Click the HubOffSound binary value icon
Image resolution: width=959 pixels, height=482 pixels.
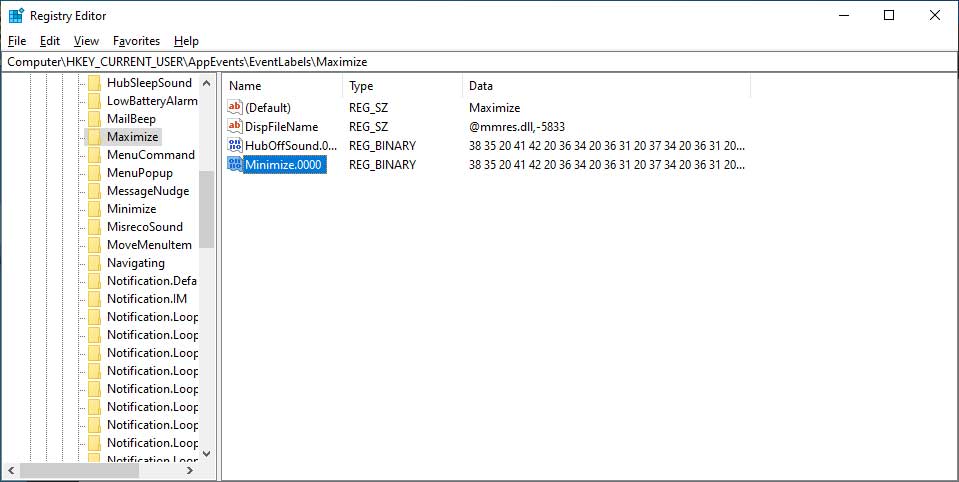pyautogui.click(x=235, y=146)
